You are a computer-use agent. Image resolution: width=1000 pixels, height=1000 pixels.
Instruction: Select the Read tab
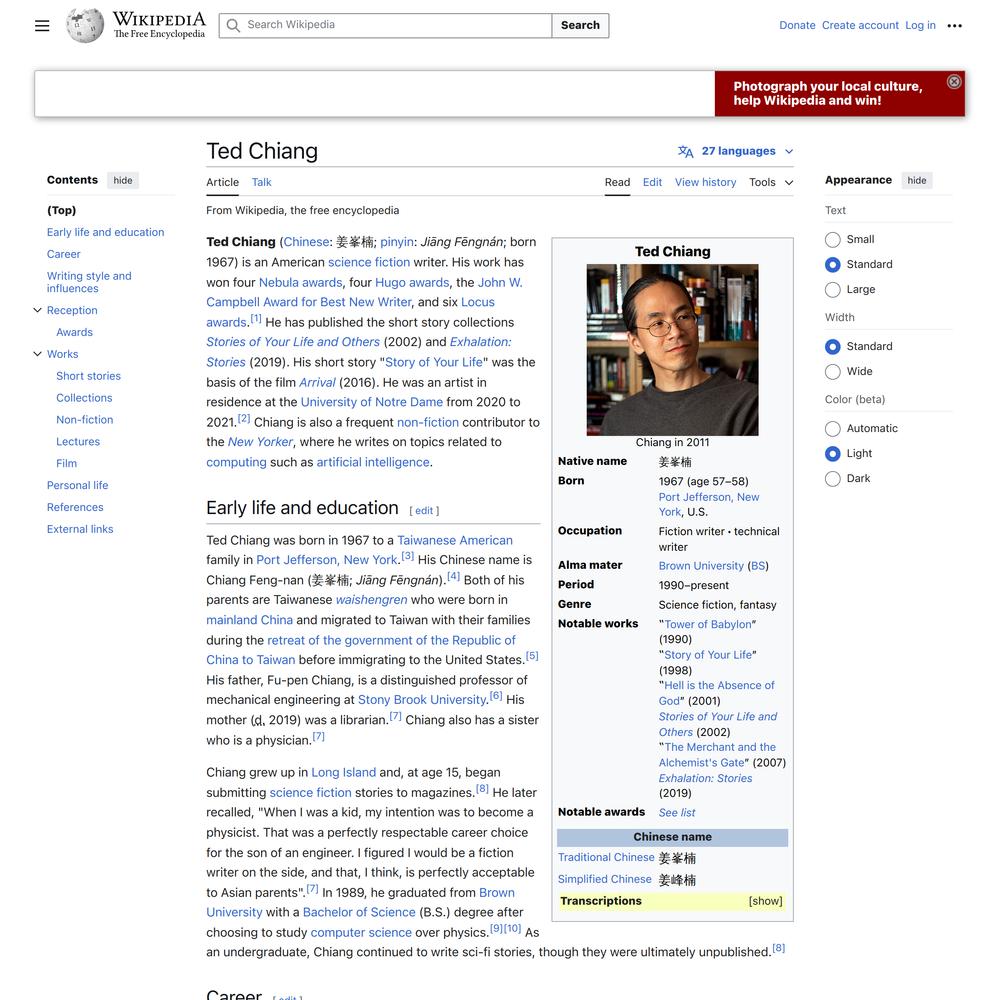click(617, 182)
